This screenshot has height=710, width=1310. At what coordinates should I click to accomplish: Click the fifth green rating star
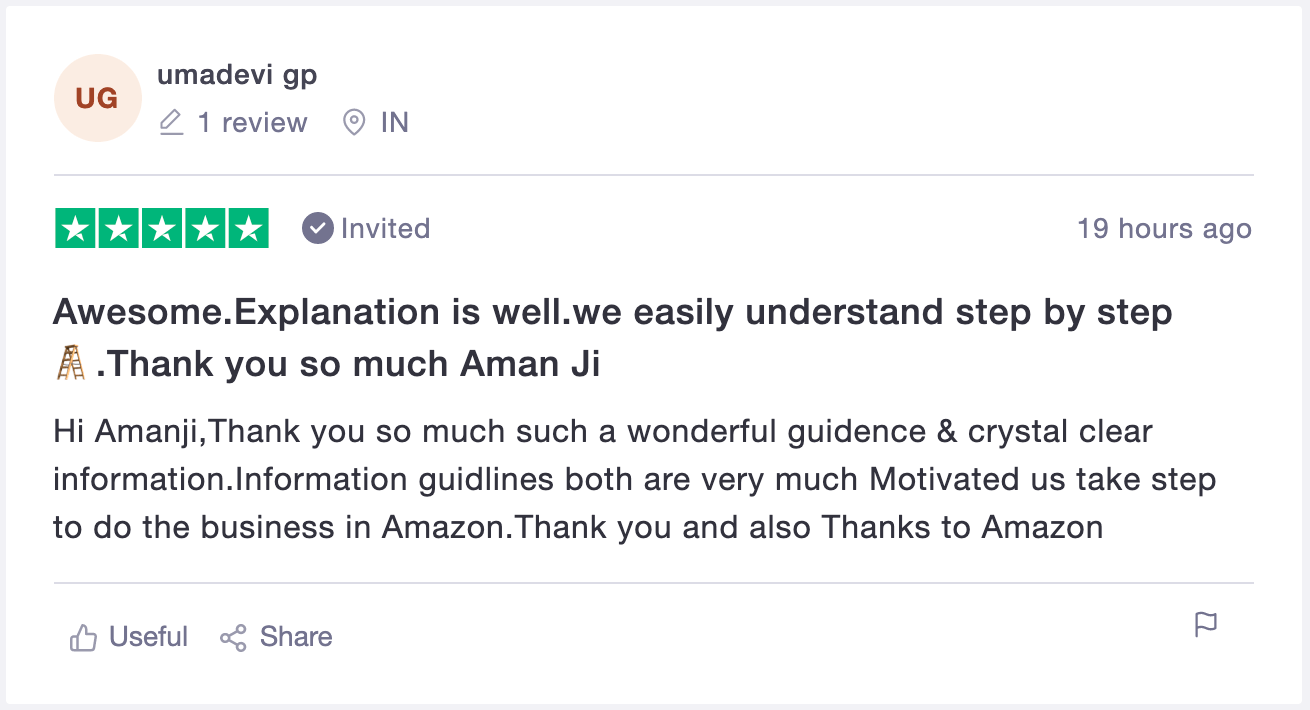(248, 228)
